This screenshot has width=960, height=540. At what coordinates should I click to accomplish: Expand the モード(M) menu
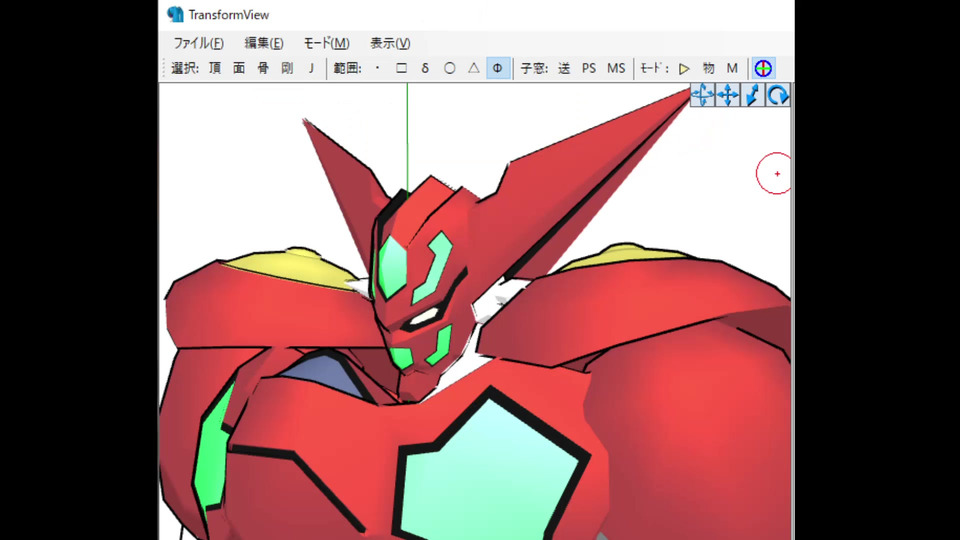pyautogui.click(x=326, y=43)
